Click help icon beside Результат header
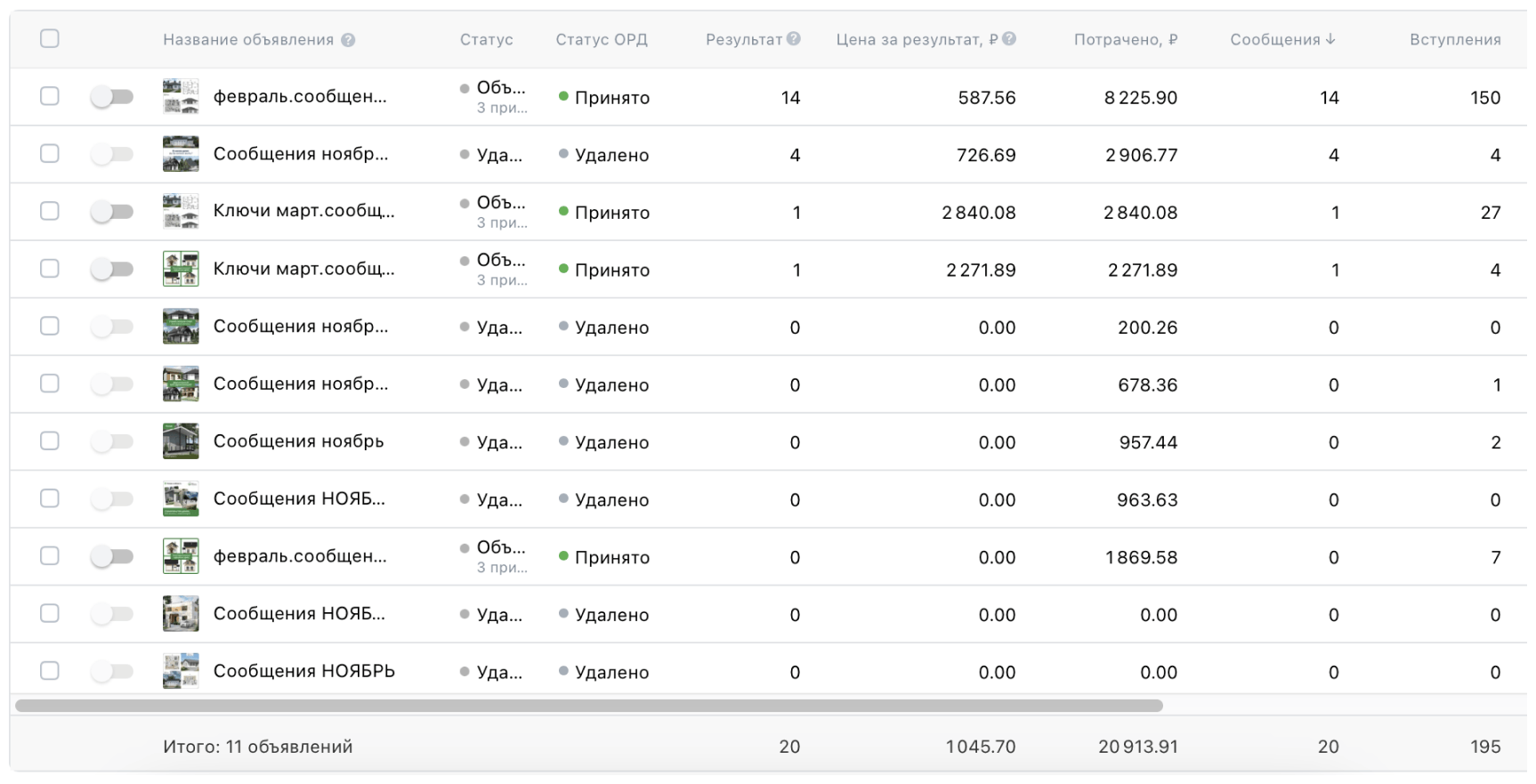 tap(794, 39)
